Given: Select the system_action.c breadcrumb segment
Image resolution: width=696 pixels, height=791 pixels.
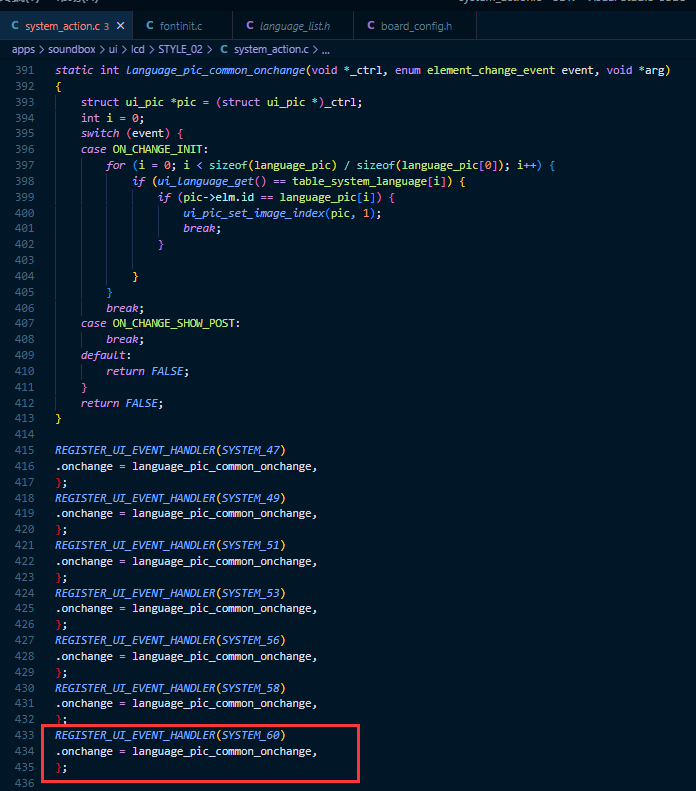Looking at the screenshot, I should click(x=271, y=49).
